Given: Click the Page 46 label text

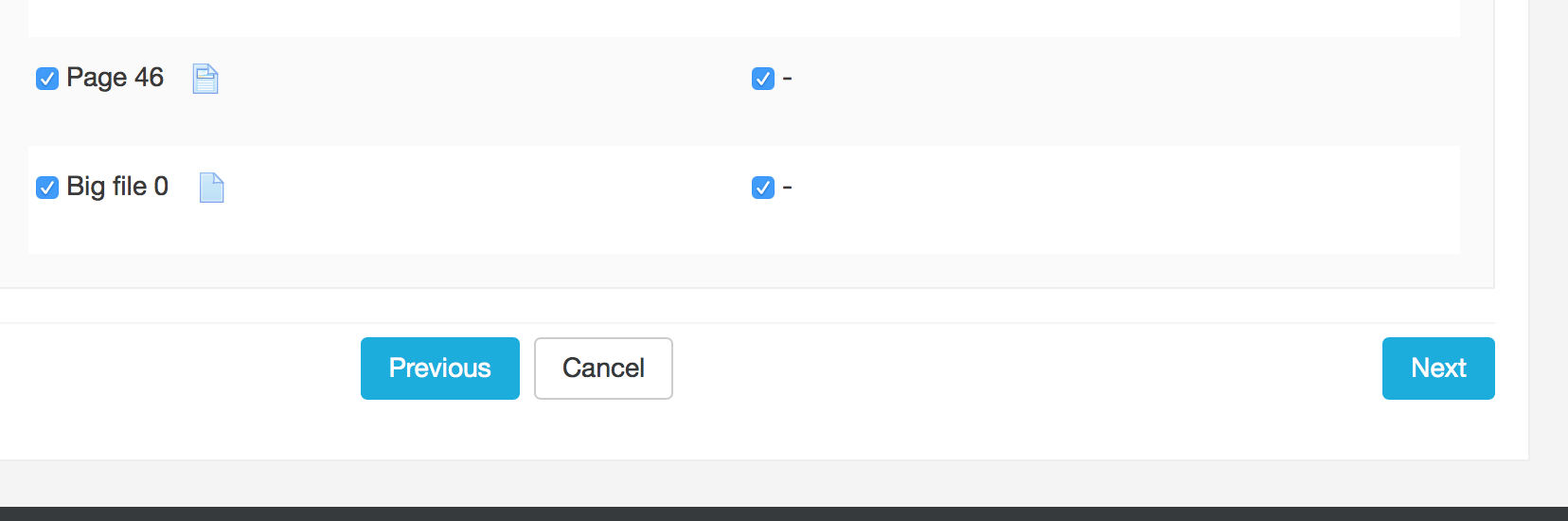Looking at the screenshot, I should pos(115,78).
